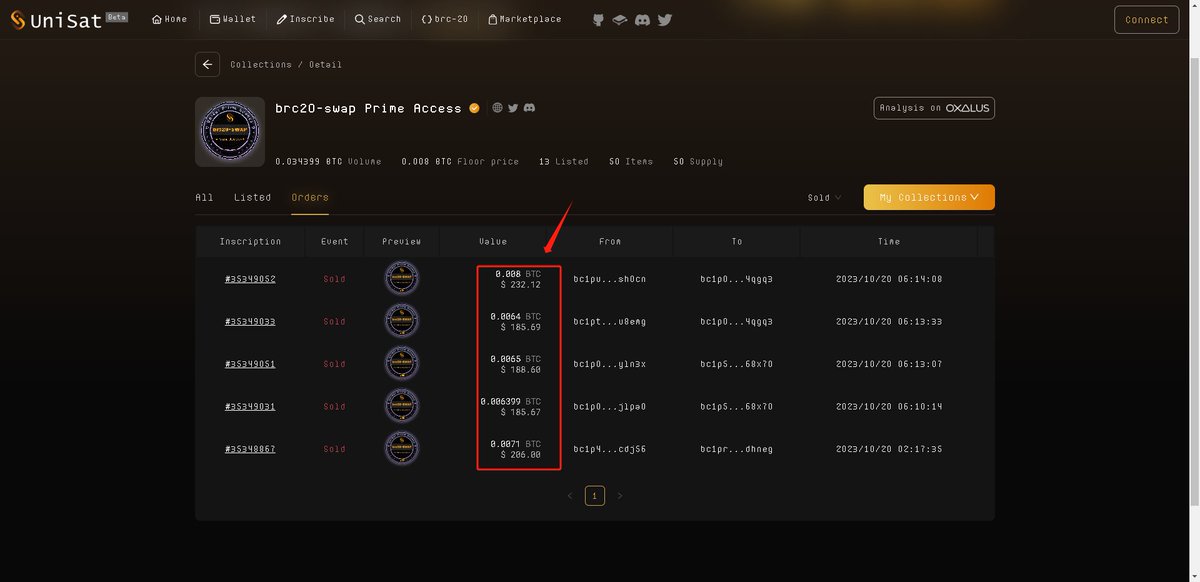Open the brc-20 menu item
1200x582 pixels.
(444, 19)
